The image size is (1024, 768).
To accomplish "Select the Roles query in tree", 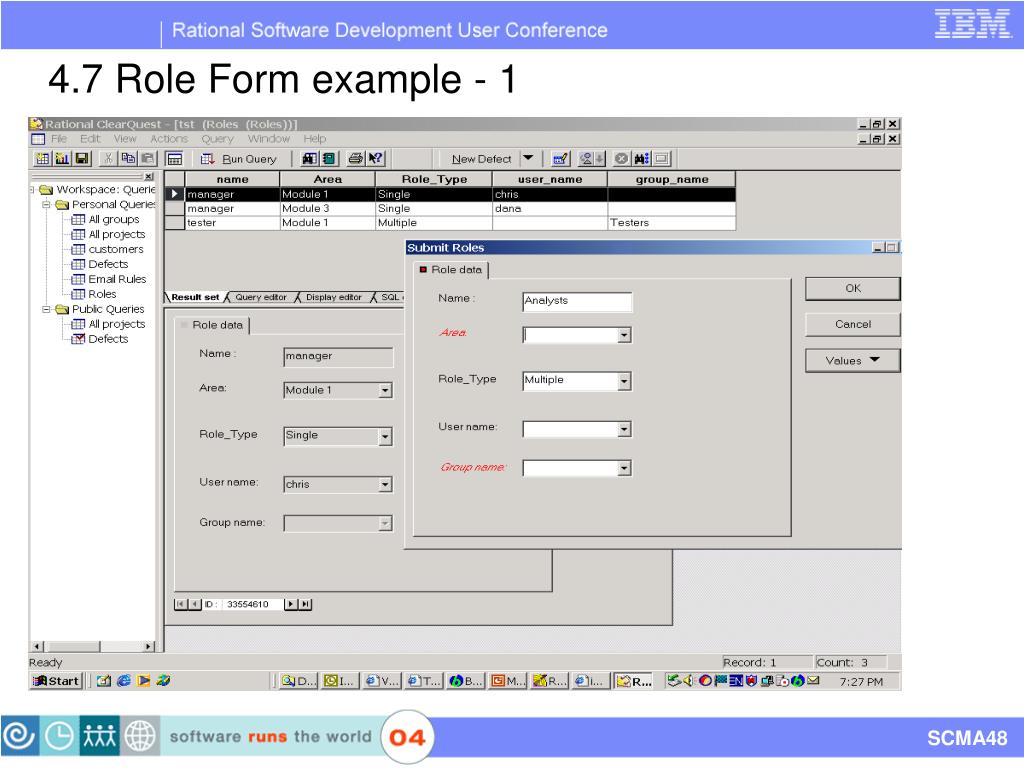I will pyautogui.click(x=102, y=294).
